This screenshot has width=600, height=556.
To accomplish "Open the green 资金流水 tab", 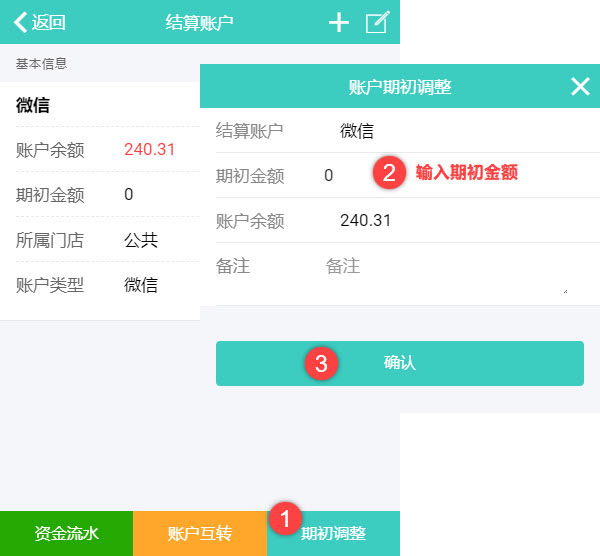I will (x=66, y=533).
